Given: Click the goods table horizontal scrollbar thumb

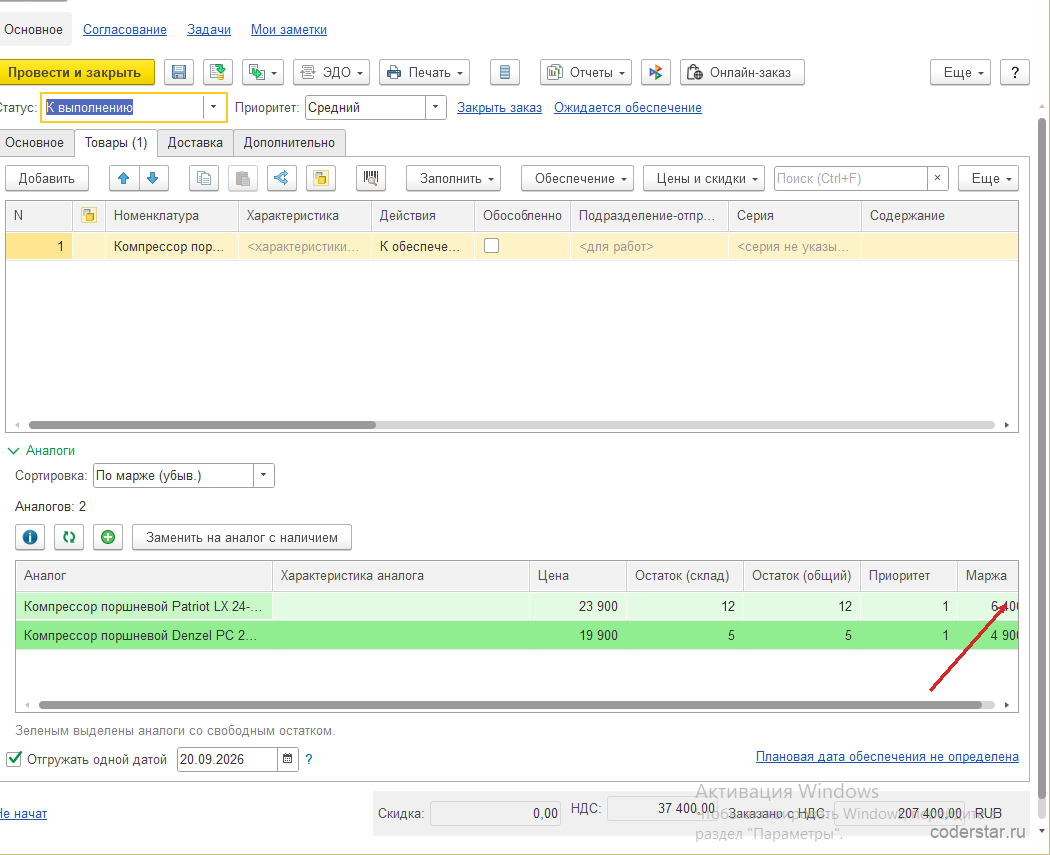Looking at the screenshot, I should point(202,425).
